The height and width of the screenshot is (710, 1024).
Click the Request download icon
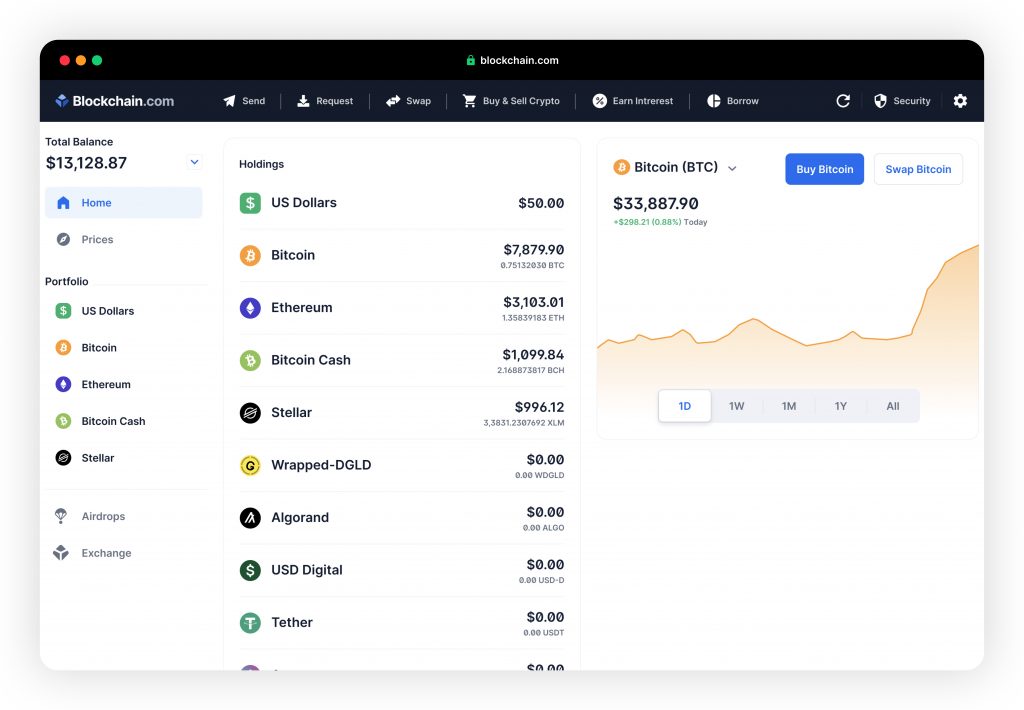[x=303, y=101]
